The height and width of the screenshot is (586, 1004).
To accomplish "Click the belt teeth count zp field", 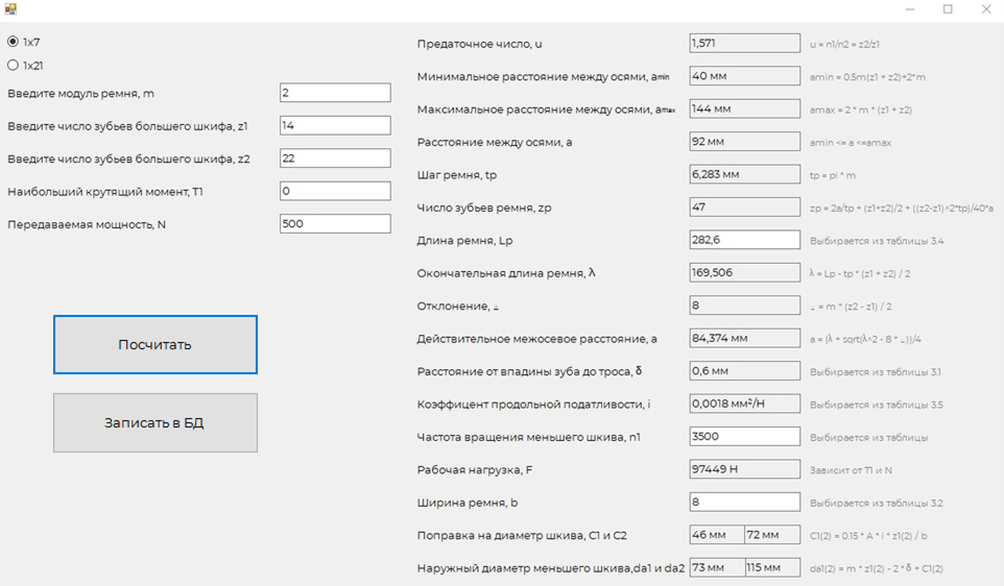I will [745, 207].
